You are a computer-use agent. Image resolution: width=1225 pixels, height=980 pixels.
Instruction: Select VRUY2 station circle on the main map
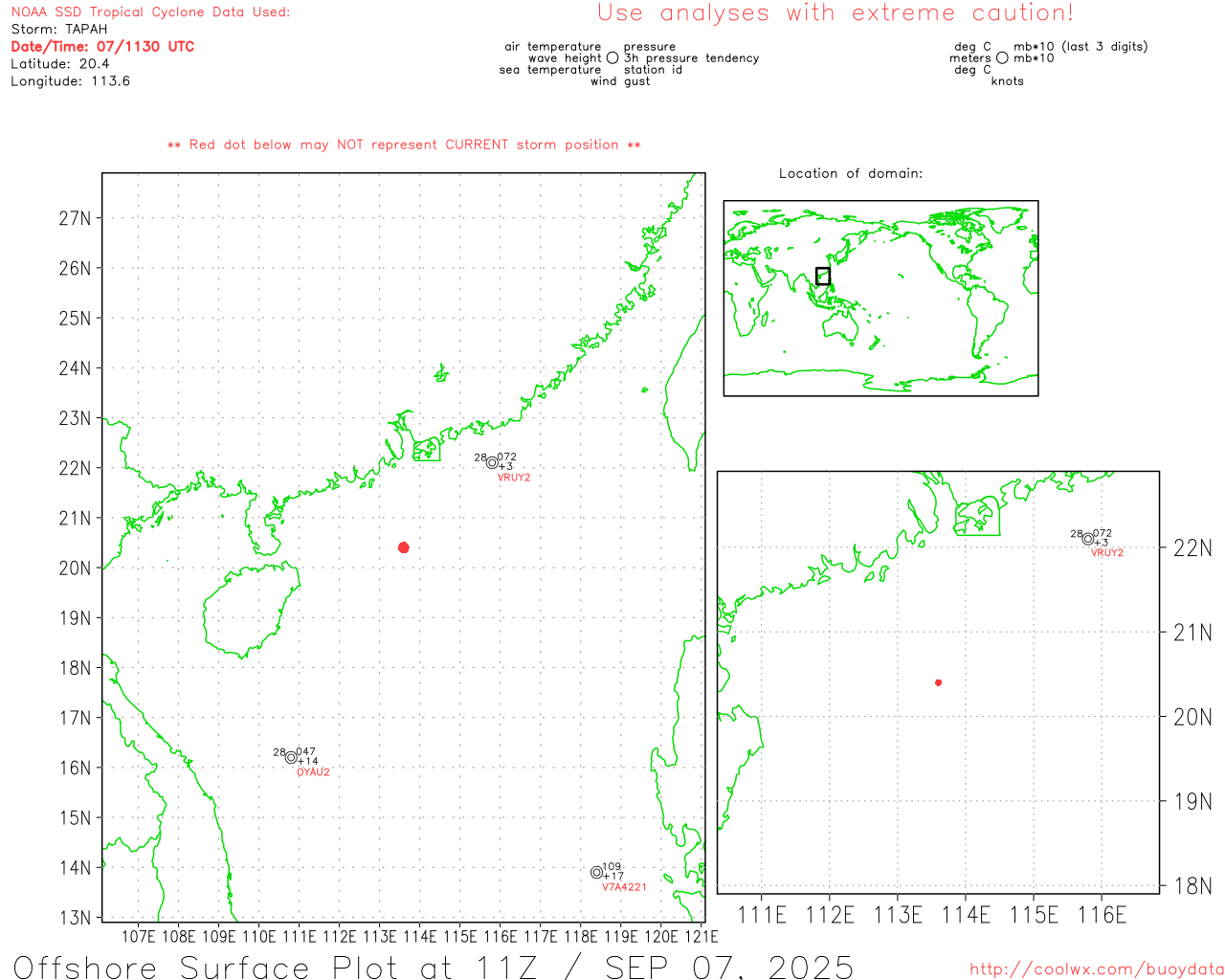492,463
